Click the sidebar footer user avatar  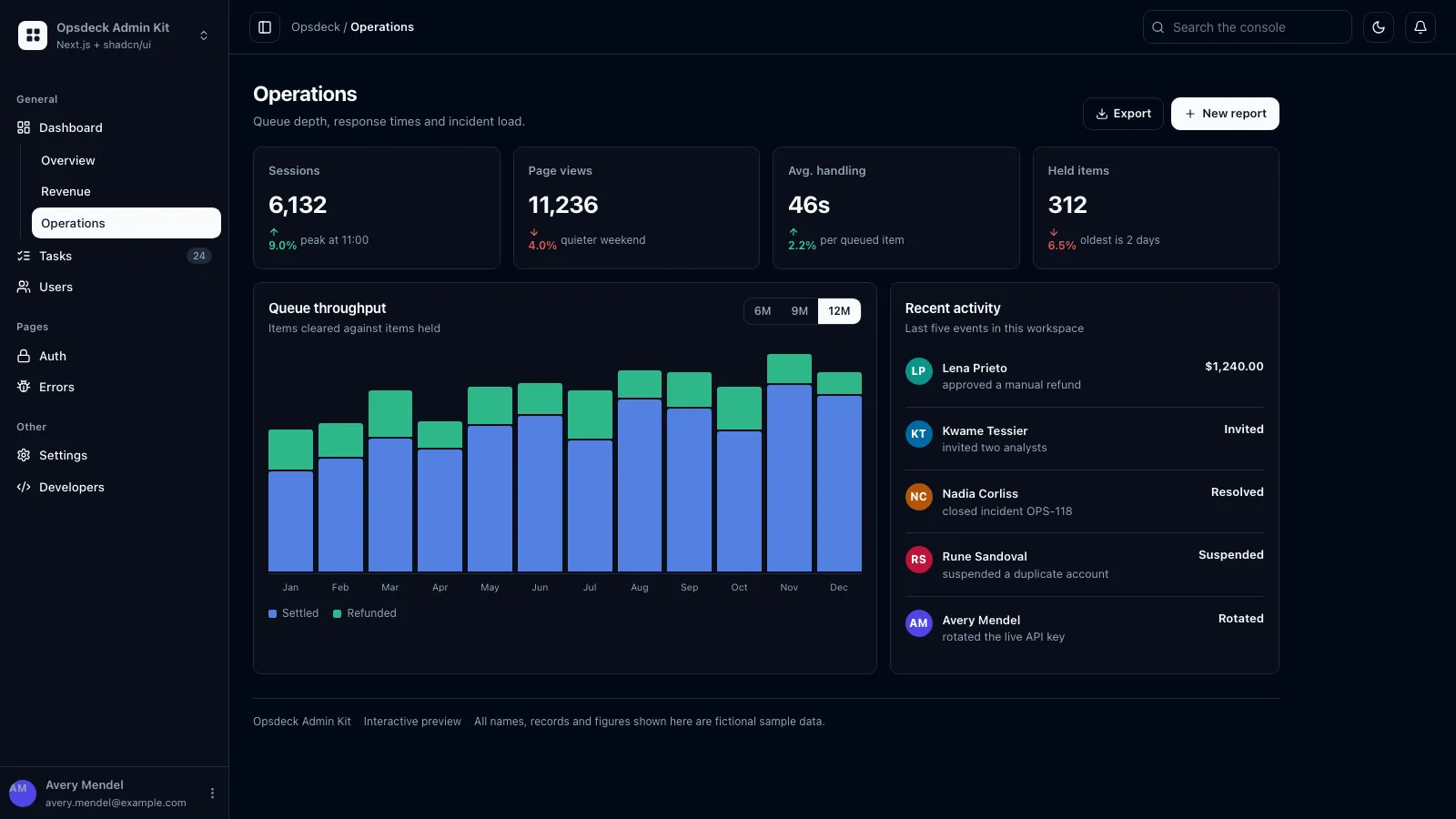pos(23,794)
